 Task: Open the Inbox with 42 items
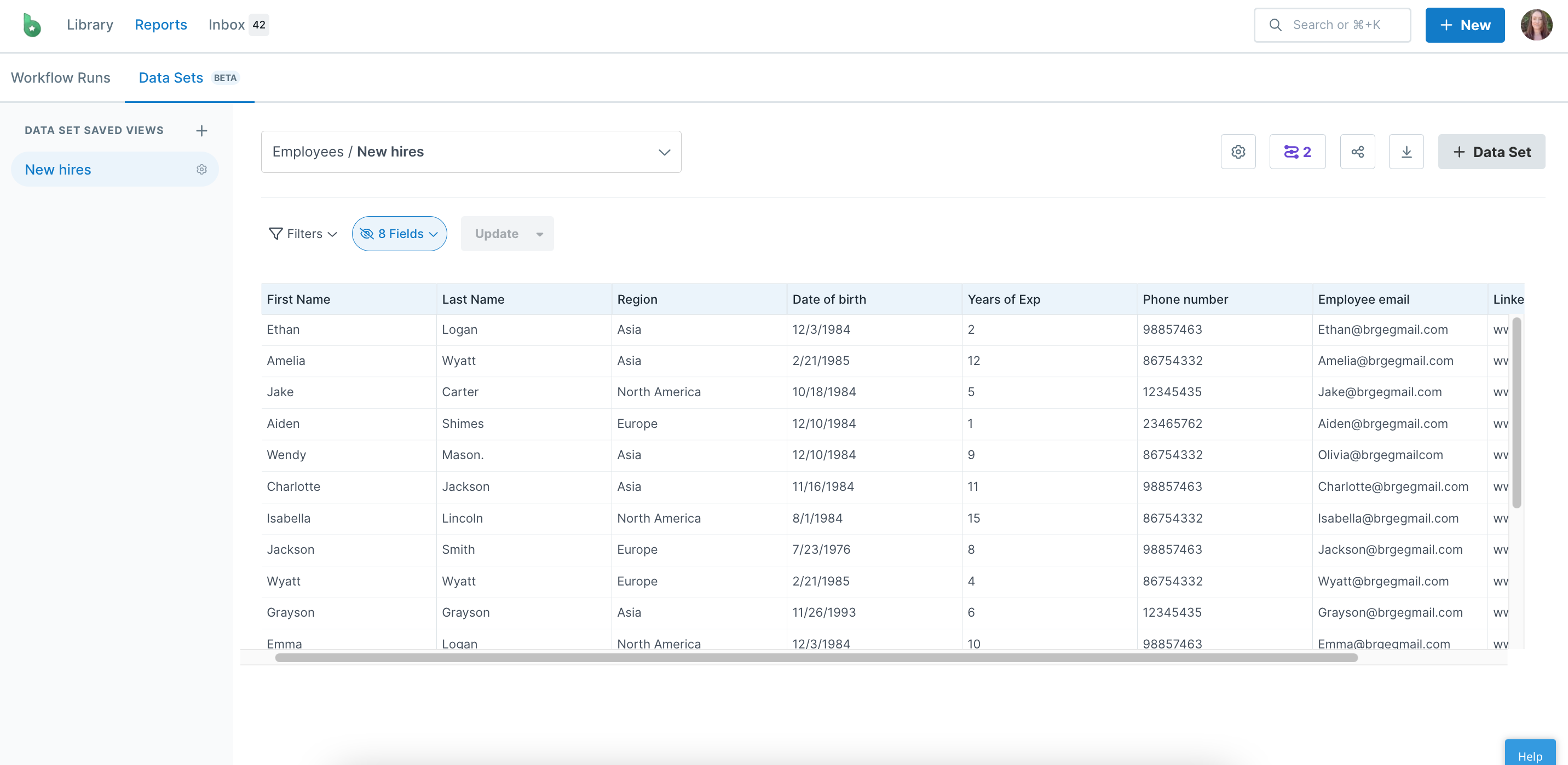click(226, 24)
